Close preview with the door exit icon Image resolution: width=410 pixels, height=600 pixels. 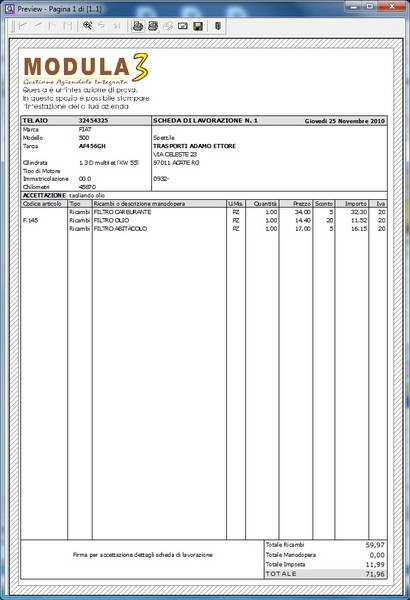(x=218, y=26)
